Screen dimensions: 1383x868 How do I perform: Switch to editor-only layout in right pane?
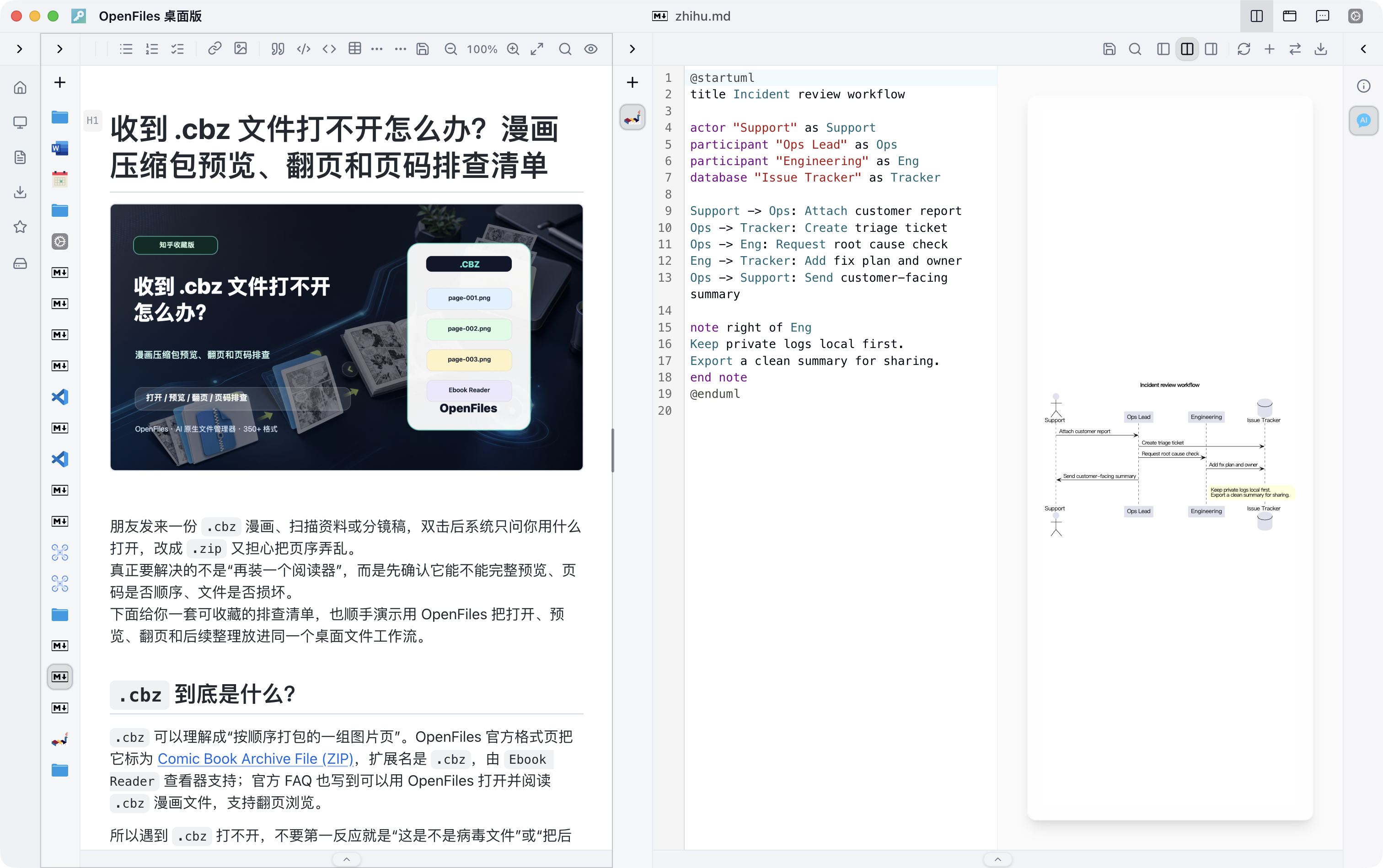point(1163,49)
